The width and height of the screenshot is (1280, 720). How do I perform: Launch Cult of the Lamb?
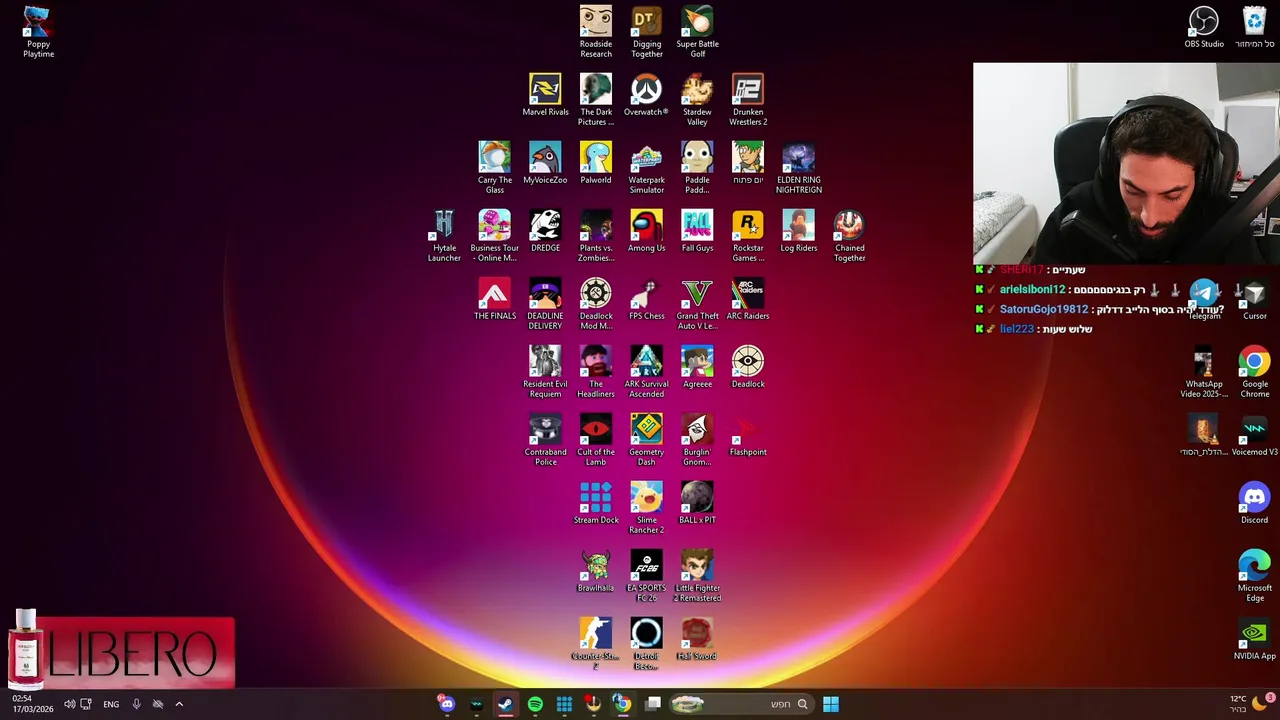[x=596, y=440]
